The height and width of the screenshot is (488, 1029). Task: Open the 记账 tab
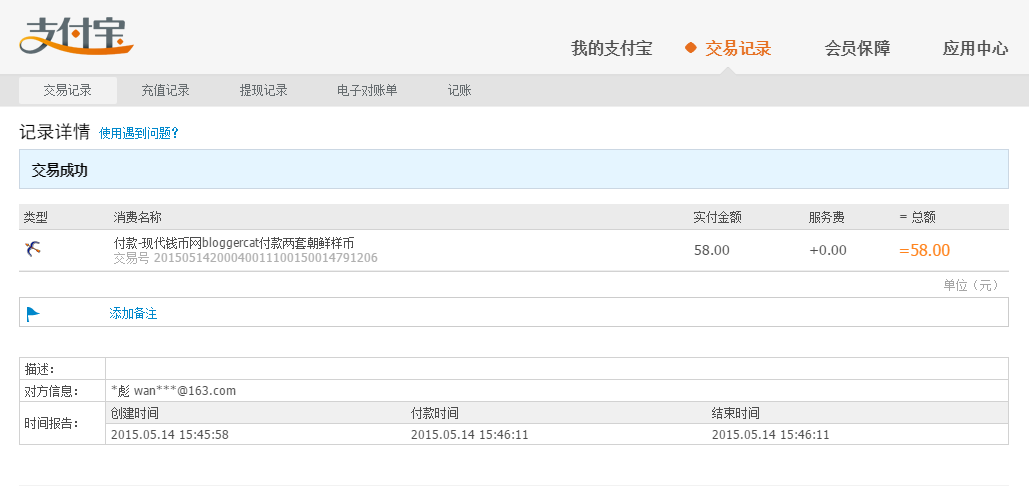coord(459,90)
